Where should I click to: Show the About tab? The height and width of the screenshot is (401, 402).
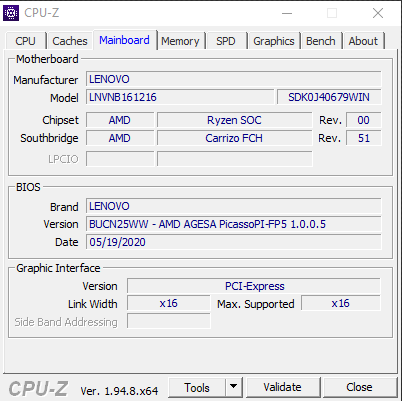pyautogui.click(x=363, y=41)
